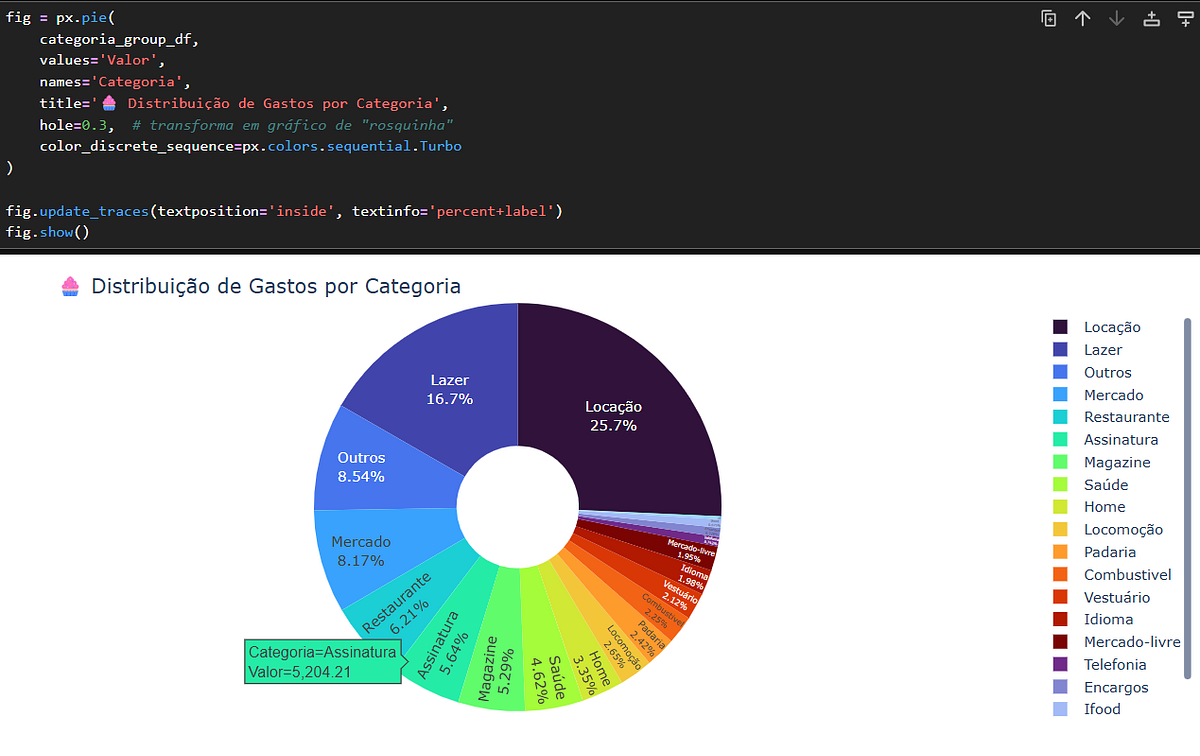The height and width of the screenshot is (756, 1200).
Task: Click the Assinatura tooltip showing Valor 5,204.21
Action: 322,661
